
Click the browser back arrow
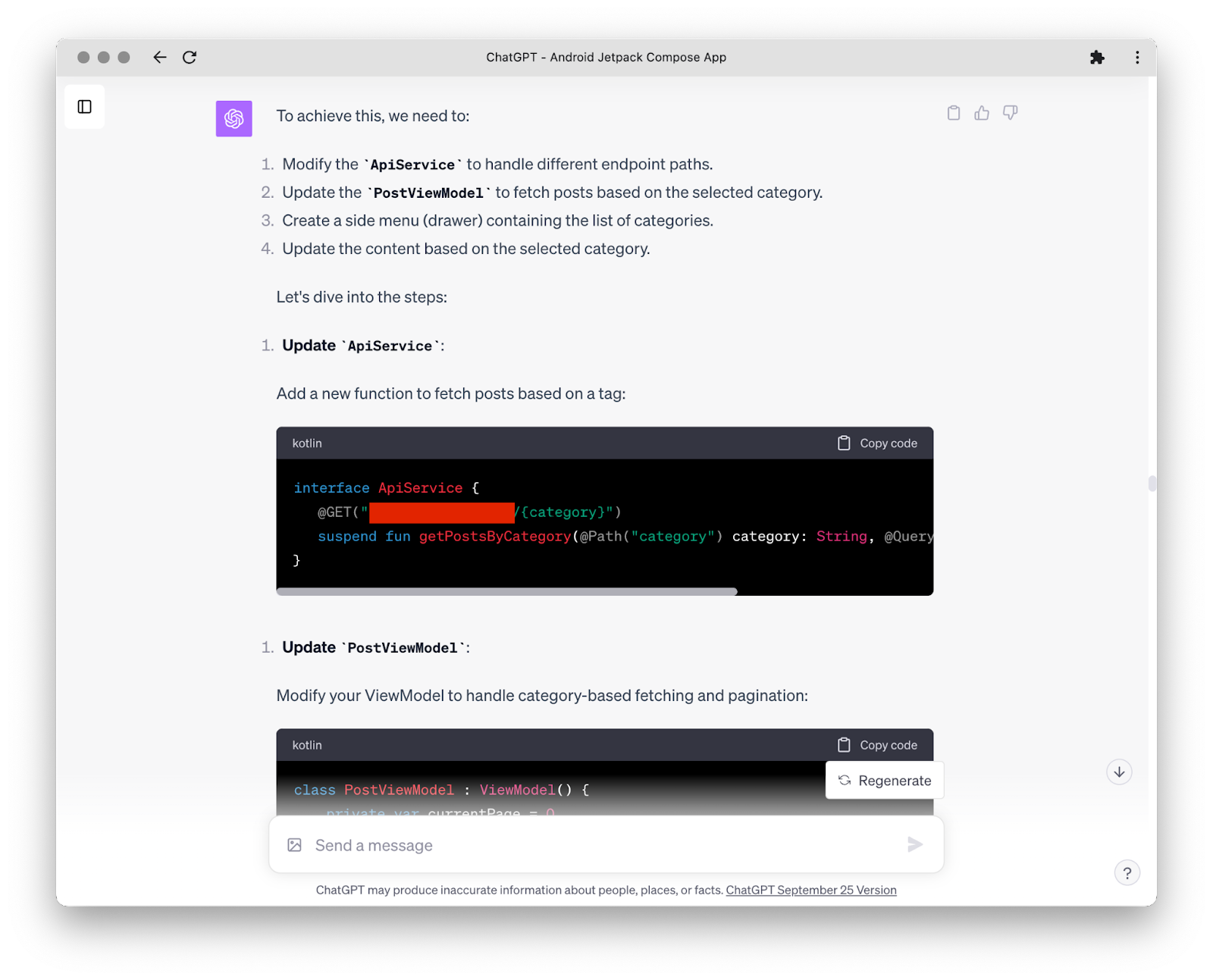(x=159, y=58)
